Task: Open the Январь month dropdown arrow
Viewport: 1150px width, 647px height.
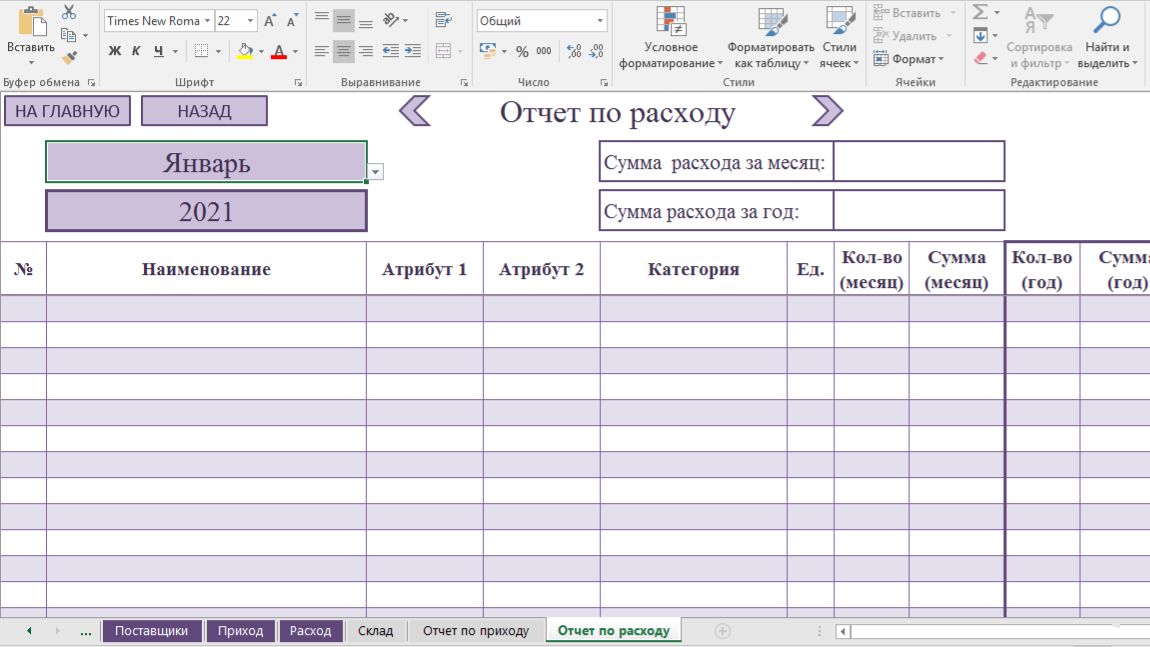Action: pyautogui.click(x=375, y=172)
